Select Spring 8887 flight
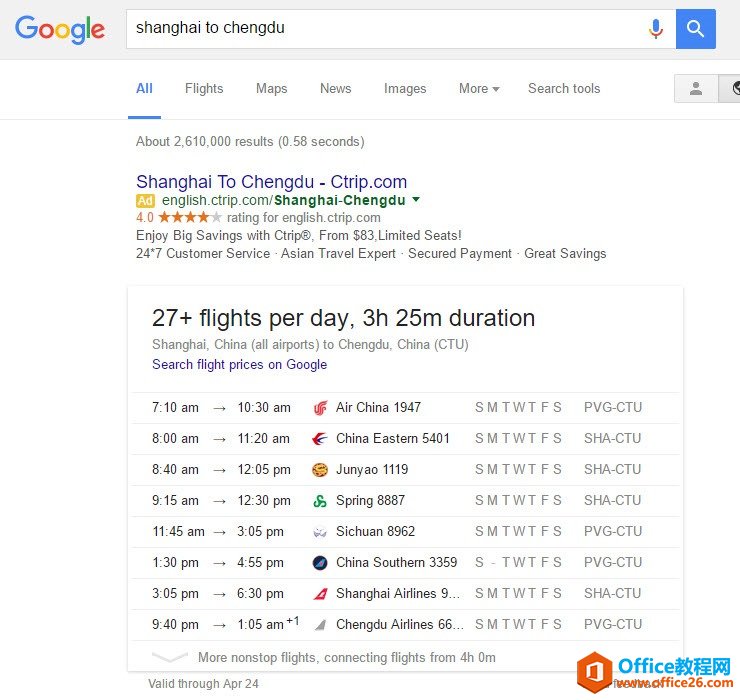740x700 pixels. pyautogui.click(x=370, y=500)
